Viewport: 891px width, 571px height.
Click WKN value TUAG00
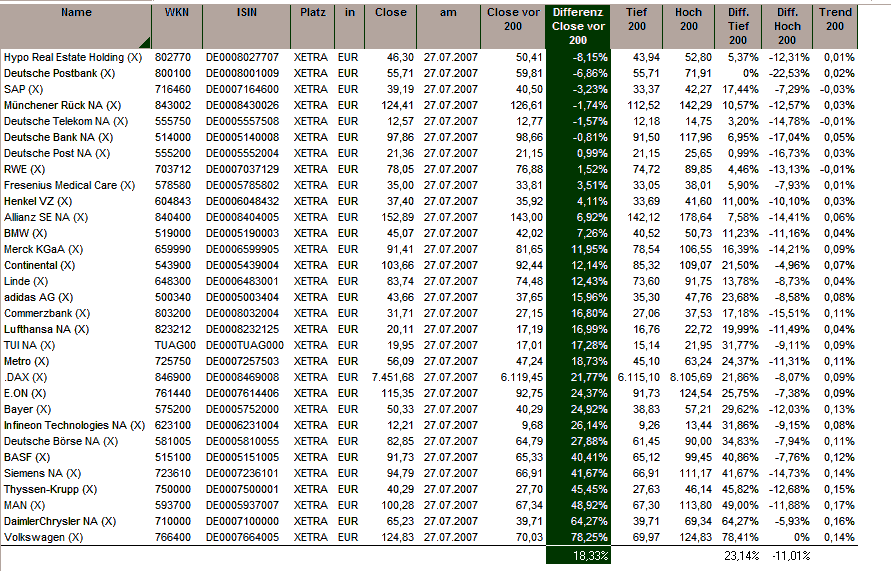[175, 345]
